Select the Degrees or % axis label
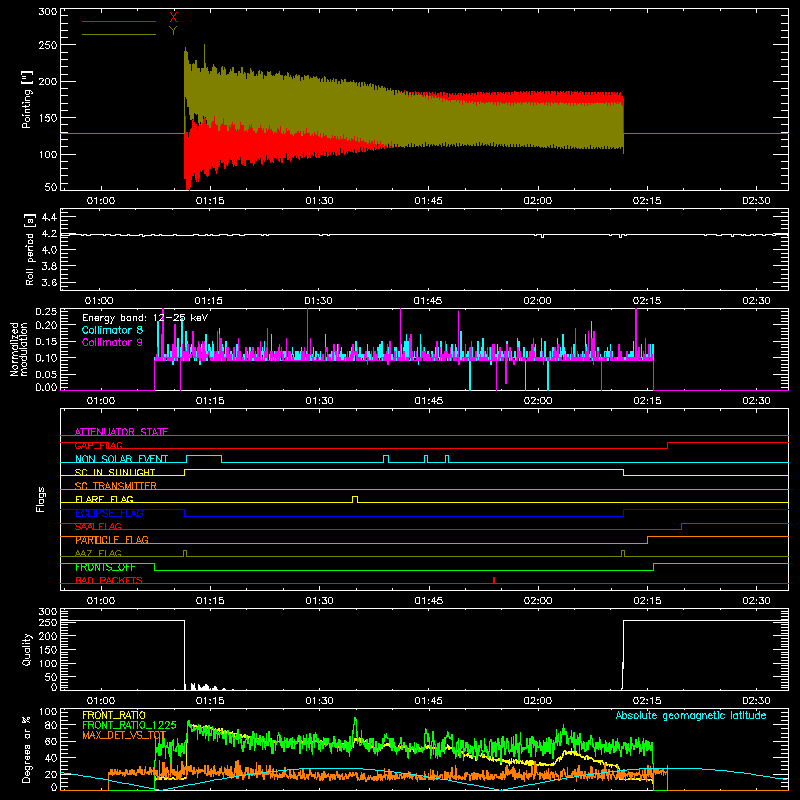The image size is (800, 800). pyautogui.click(x=27, y=749)
